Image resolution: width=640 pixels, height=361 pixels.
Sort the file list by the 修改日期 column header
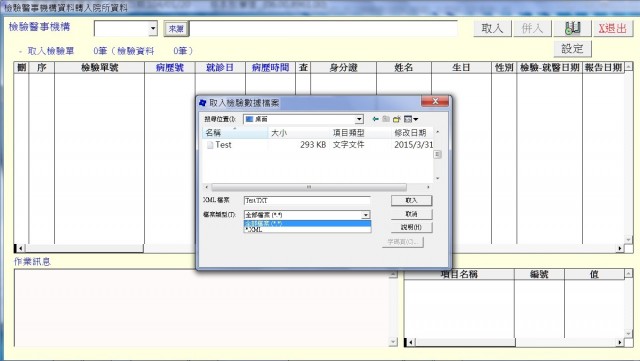coord(410,133)
